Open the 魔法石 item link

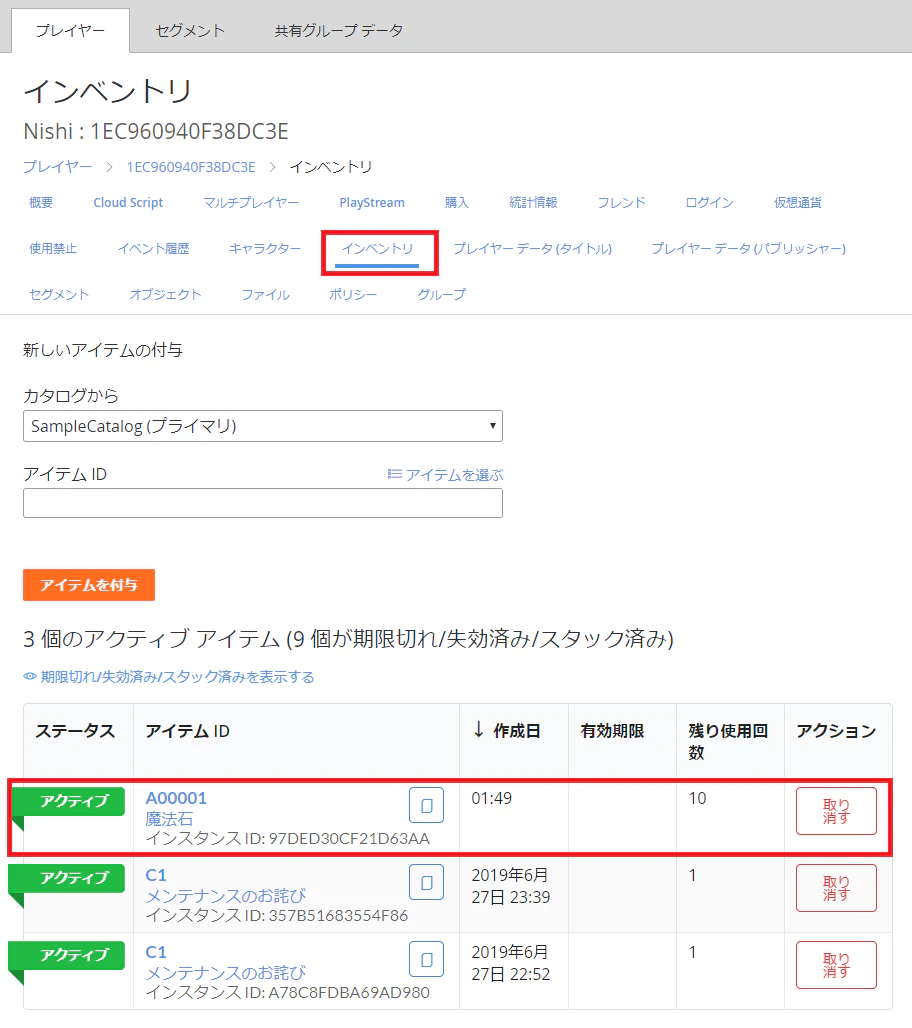pyautogui.click(x=169, y=819)
